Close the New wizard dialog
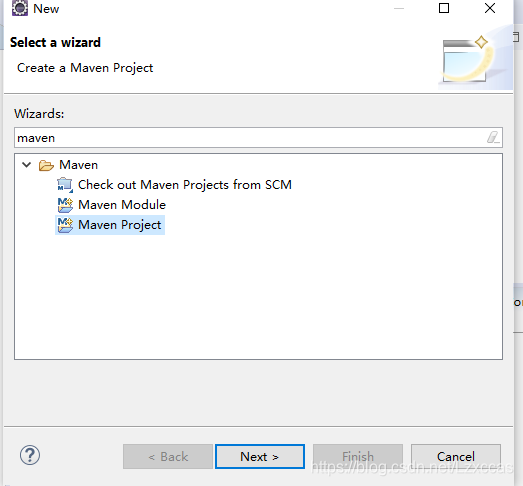523x486 pixels. (x=490, y=8)
